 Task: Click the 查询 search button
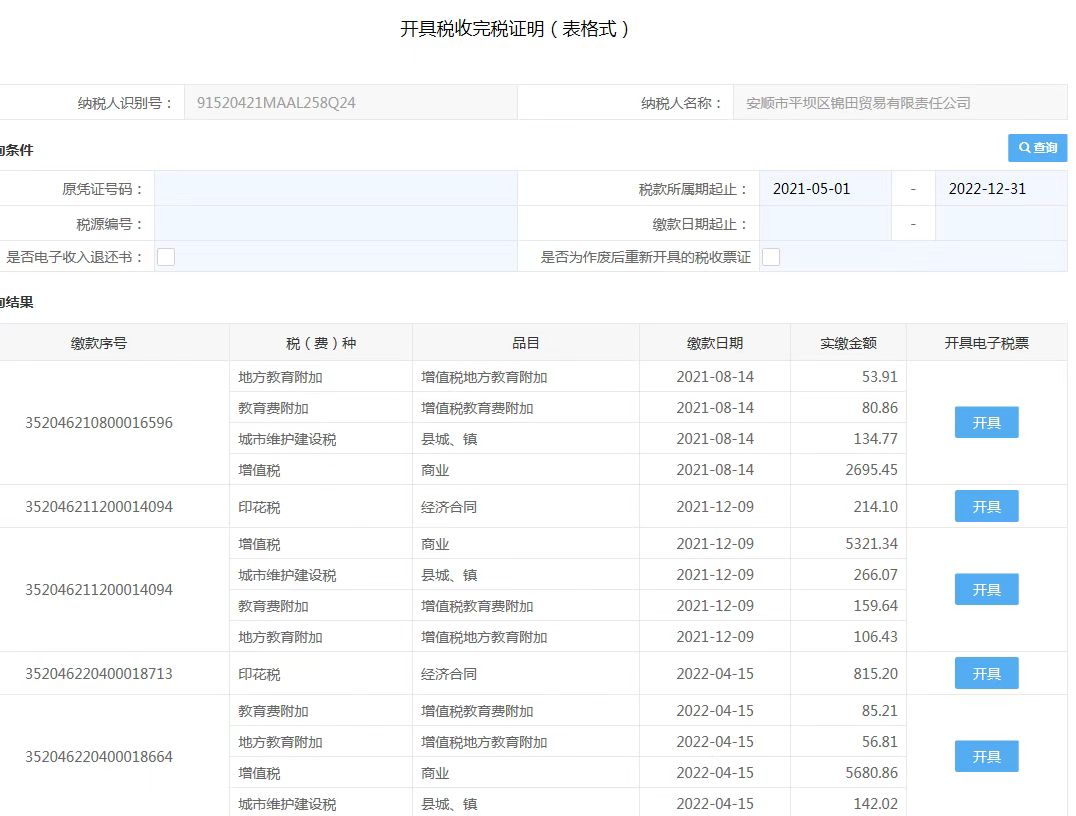click(1037, 148)
